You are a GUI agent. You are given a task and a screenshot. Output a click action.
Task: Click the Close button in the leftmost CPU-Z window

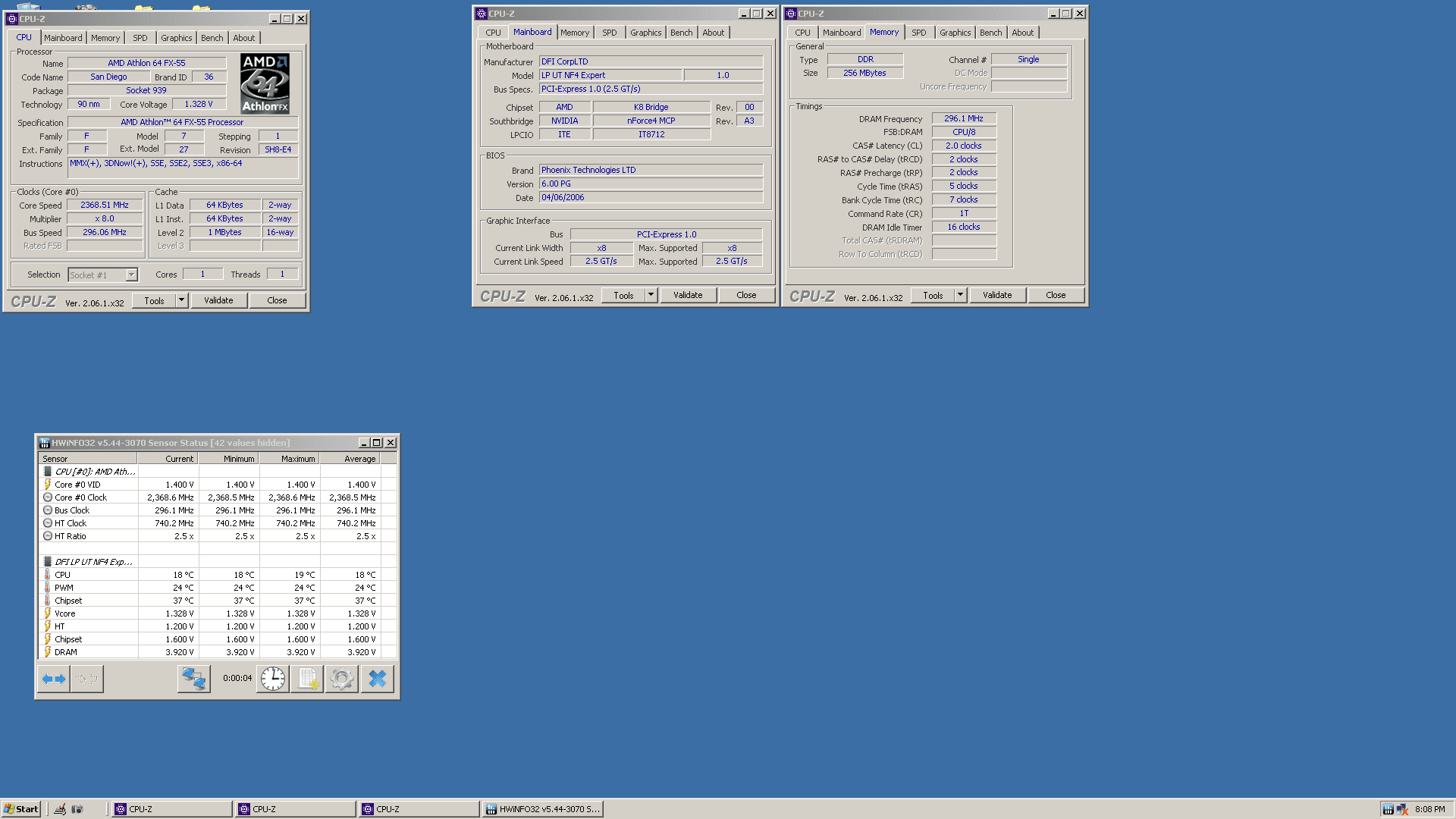click(x=278, y=300)
